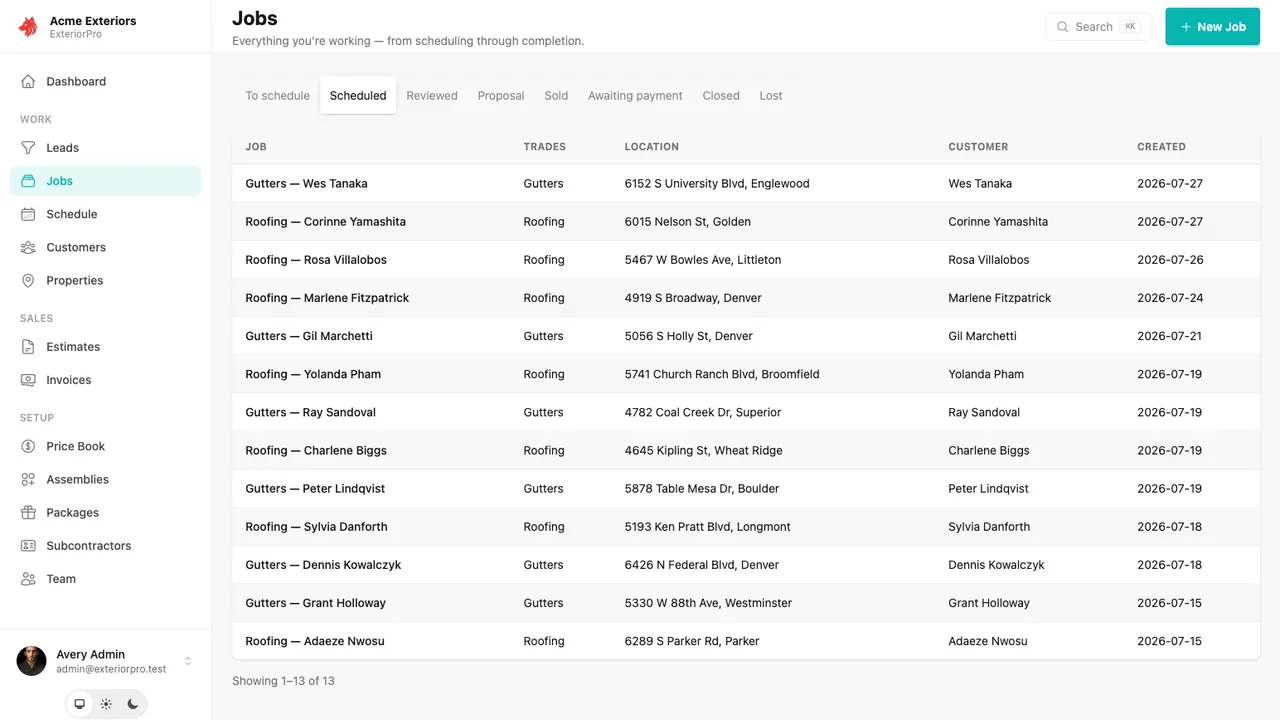
Task: Click the Schedule calendar icon
Action: 28,214
